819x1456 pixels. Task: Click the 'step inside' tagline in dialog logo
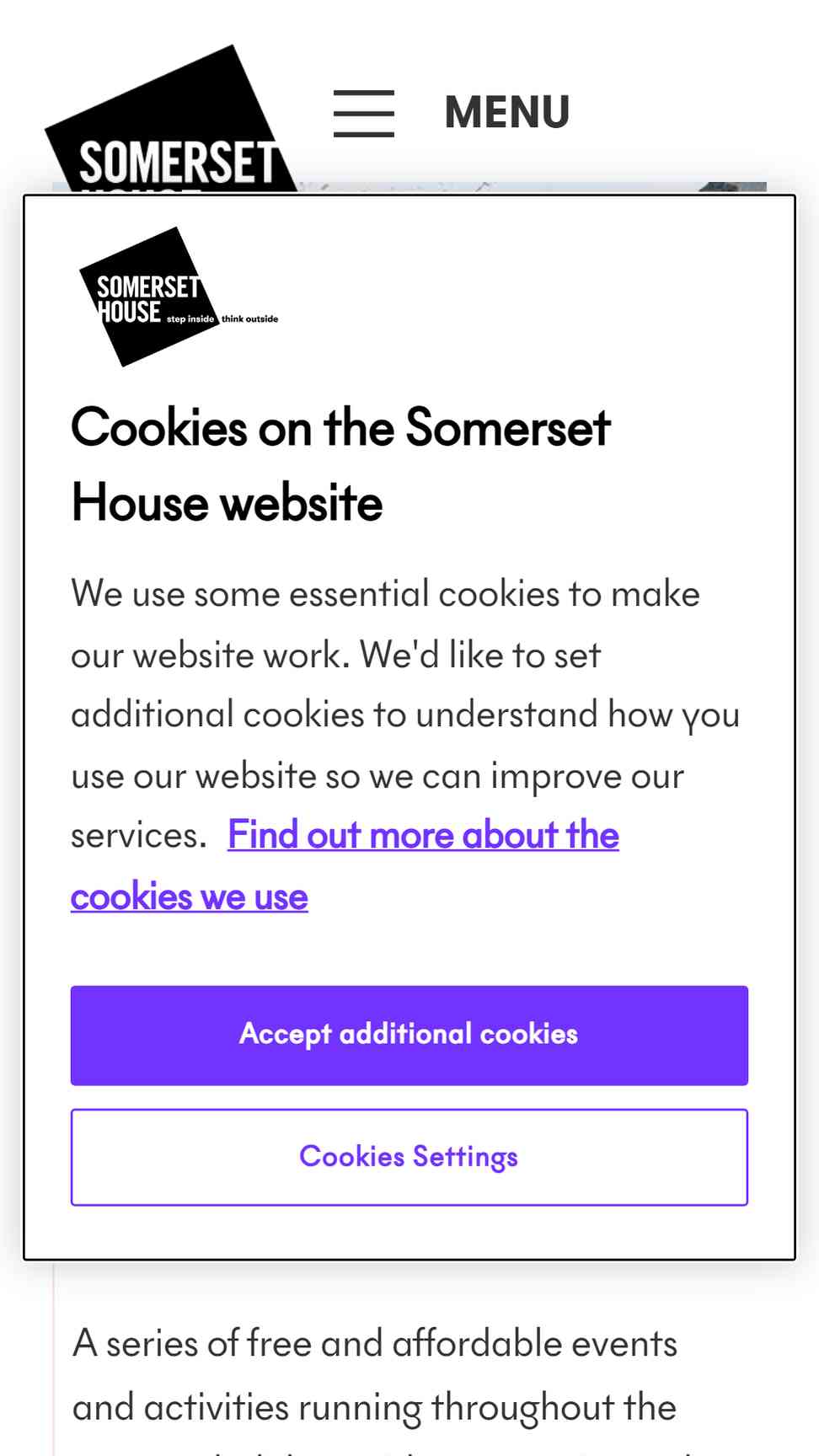[x=190, y=319]
